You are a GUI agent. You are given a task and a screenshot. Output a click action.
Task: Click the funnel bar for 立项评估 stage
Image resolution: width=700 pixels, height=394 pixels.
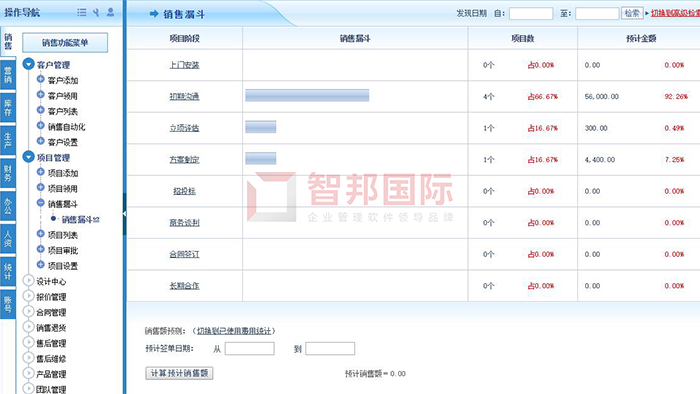click(x=261, y=127)
